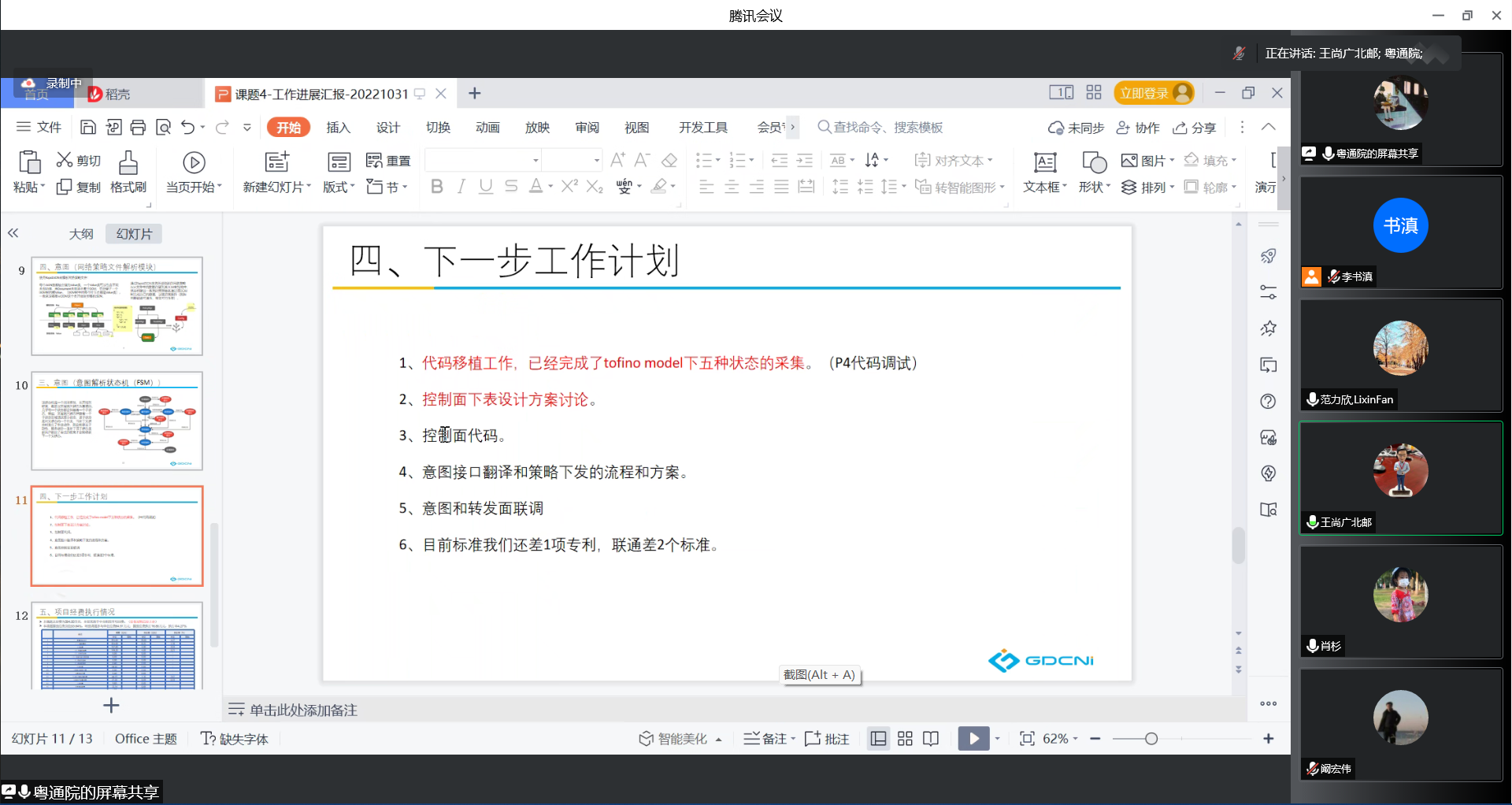The width and height of the screenshot is (1512, 805).
Task: Click the 协作 collaborate button
Action: [1138, 127]
